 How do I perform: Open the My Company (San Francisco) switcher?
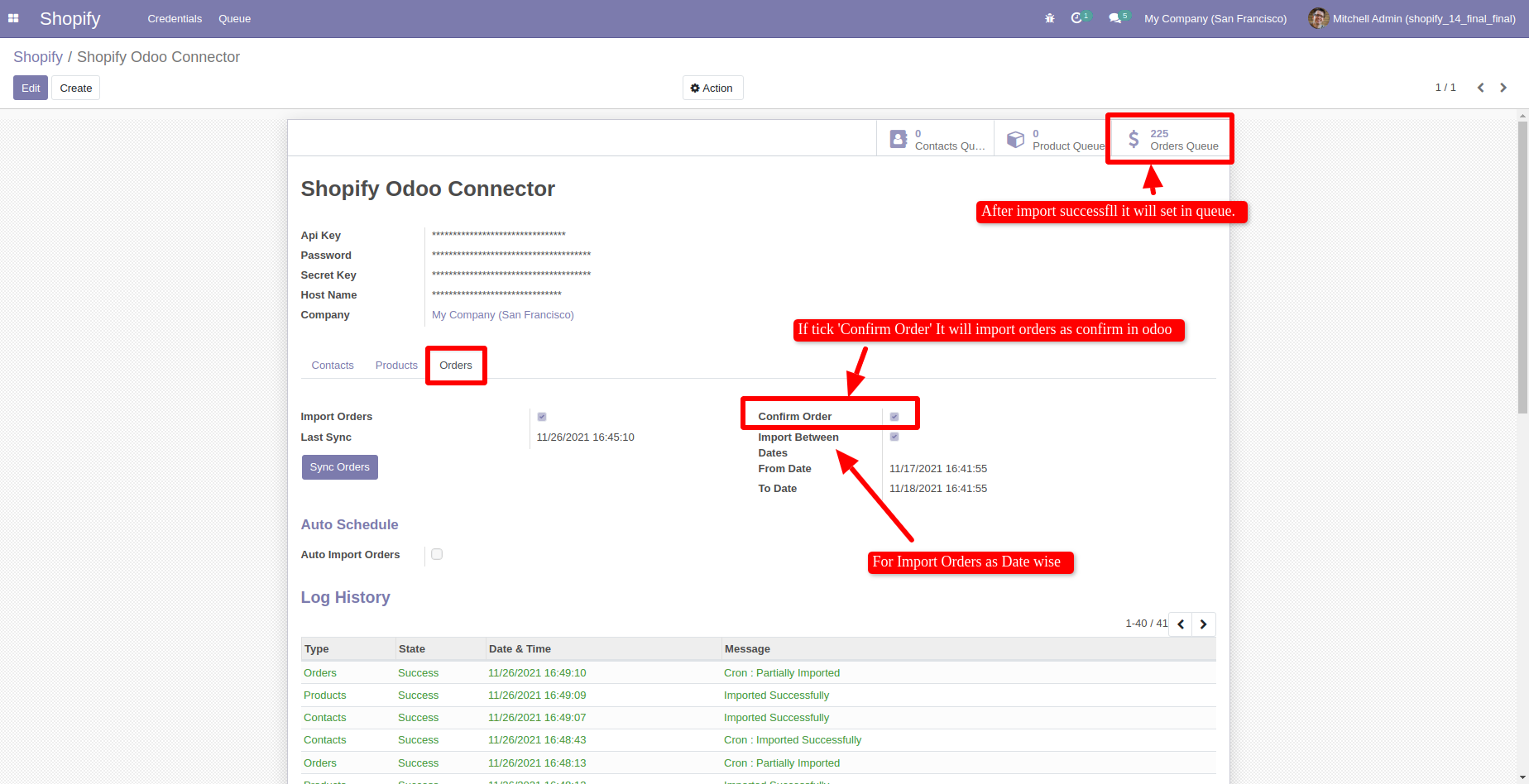1215,18
